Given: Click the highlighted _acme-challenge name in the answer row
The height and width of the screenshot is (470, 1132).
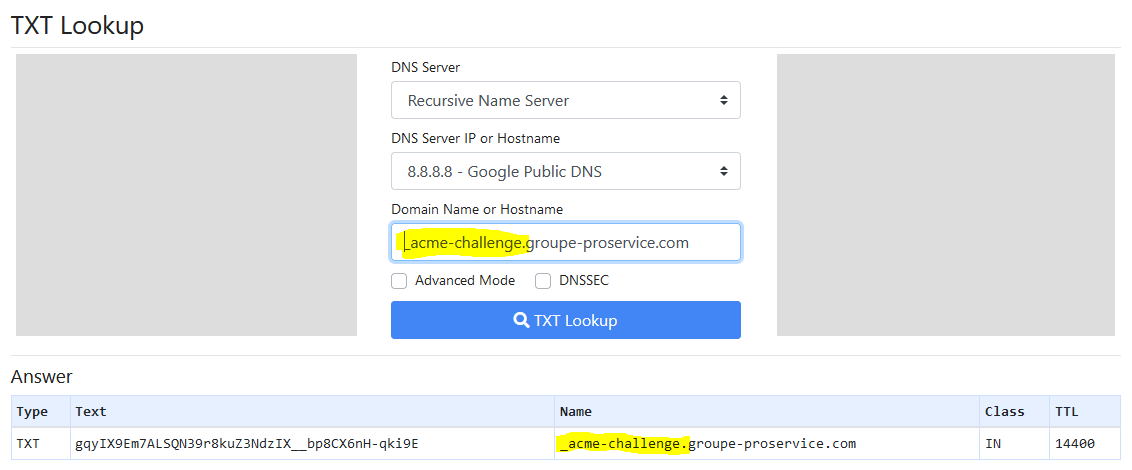Looking at the screenshot, I should [624, 443].
